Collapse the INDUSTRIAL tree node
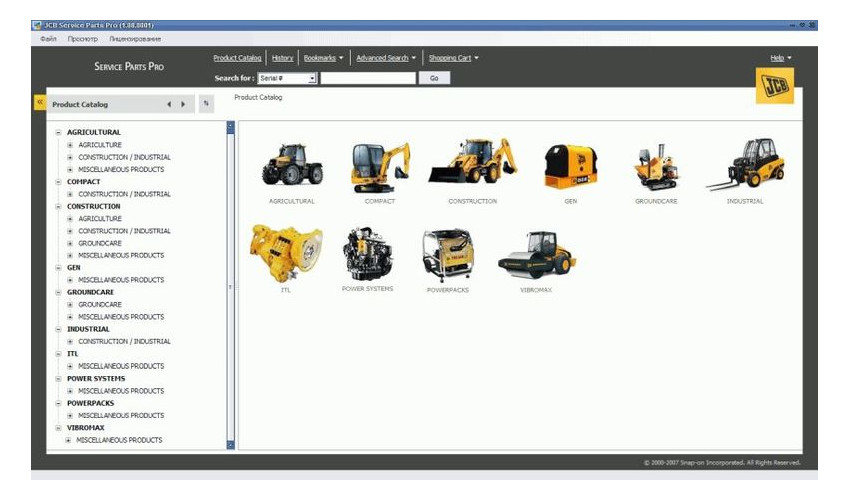849x500 pixels. (58, 329)
